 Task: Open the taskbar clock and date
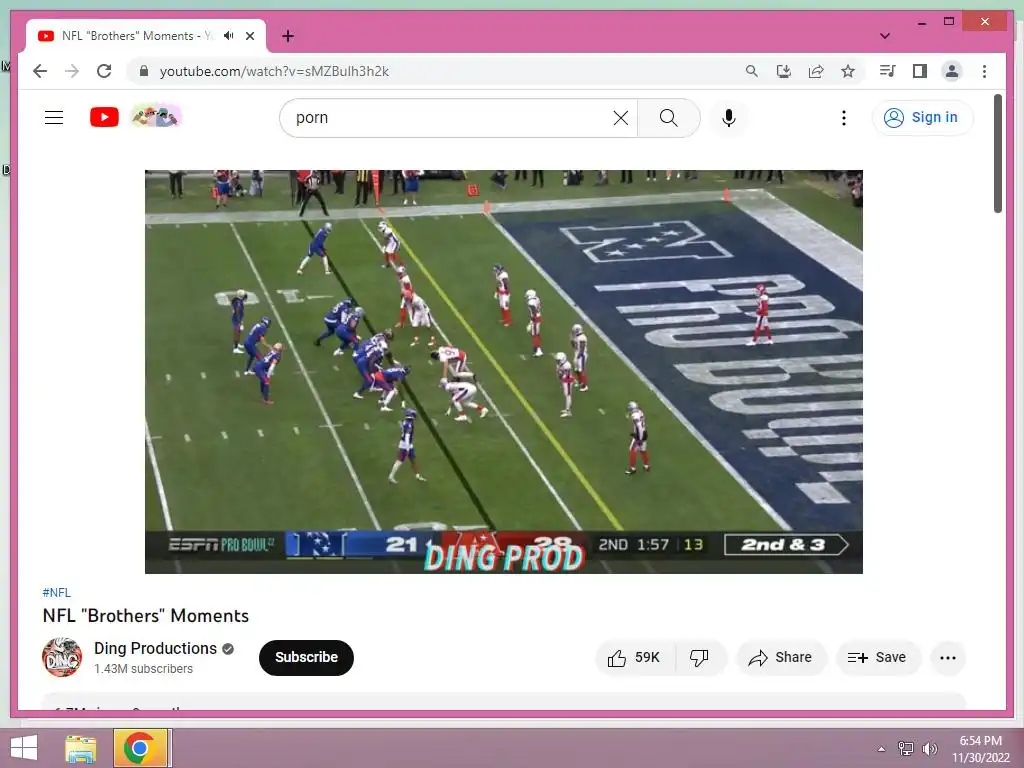980,749
